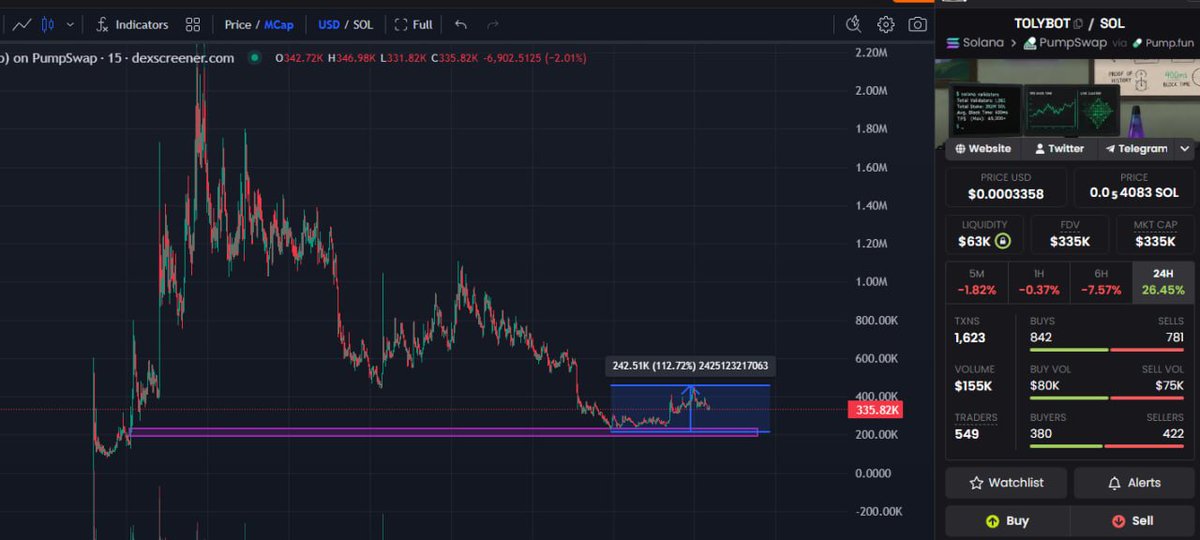
Task: Redo the last chart action
Action: click(x=492, y=24)
